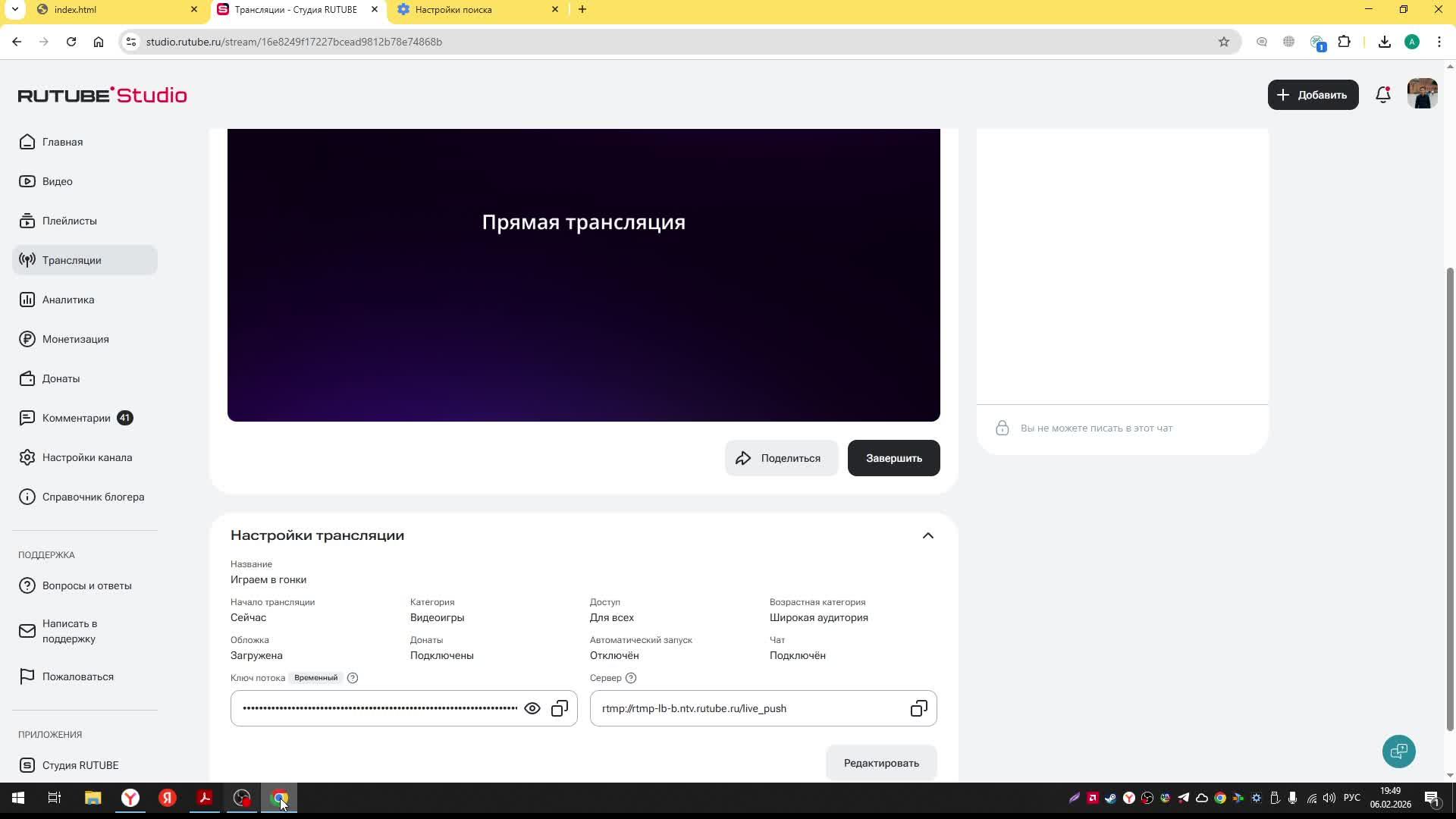Reveal the stream key with eye icon

coord(532,708)
